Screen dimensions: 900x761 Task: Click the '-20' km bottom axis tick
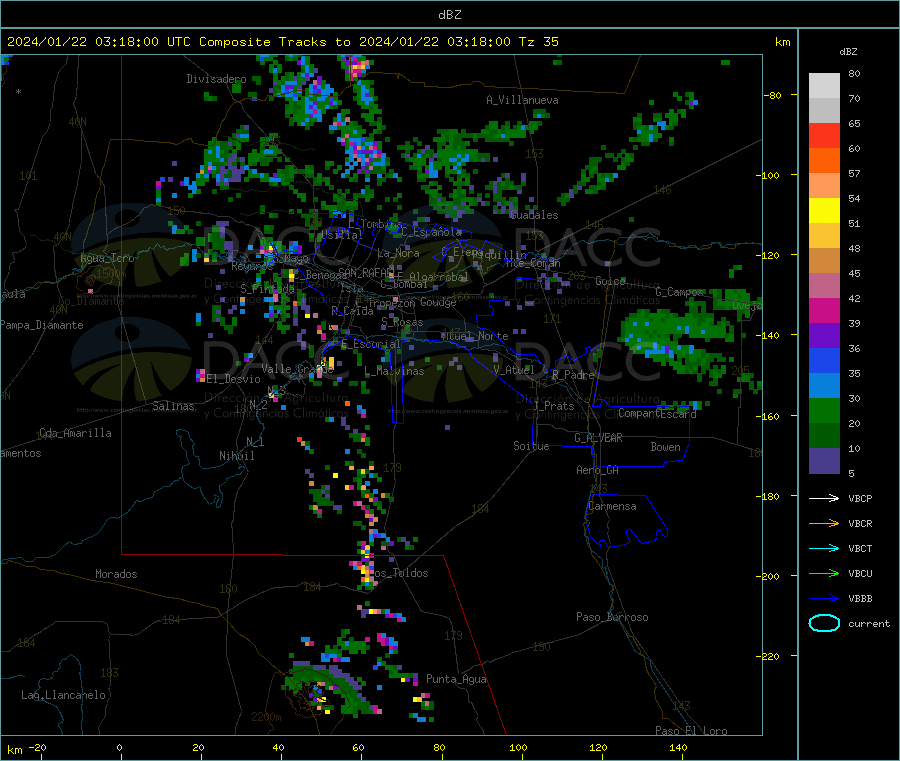pyautogui.click(x=37, y=747)
